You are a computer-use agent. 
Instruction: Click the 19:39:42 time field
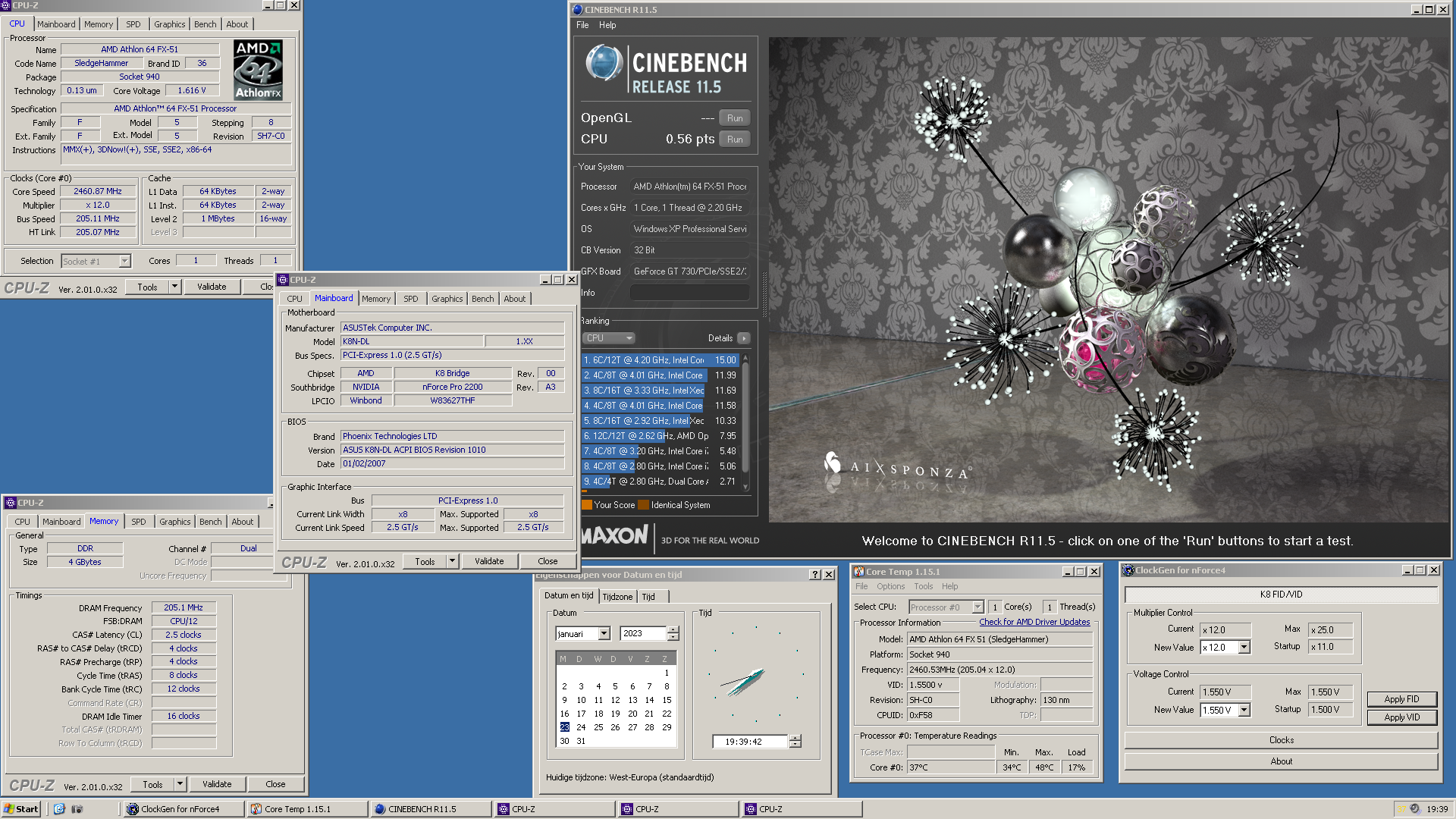click(x=750, y=742)
